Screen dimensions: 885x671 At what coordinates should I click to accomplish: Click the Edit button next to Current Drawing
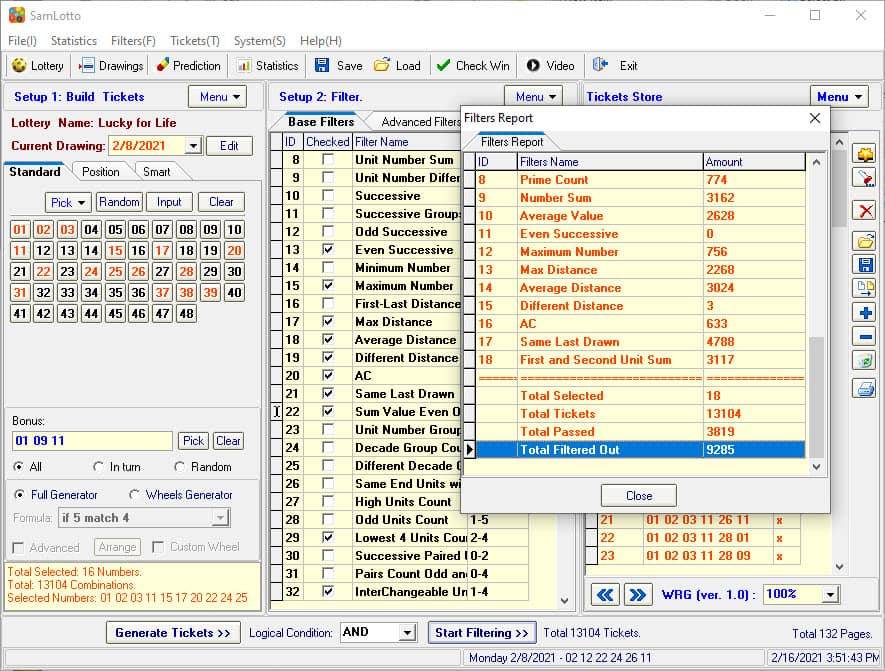tap(229, 146)
